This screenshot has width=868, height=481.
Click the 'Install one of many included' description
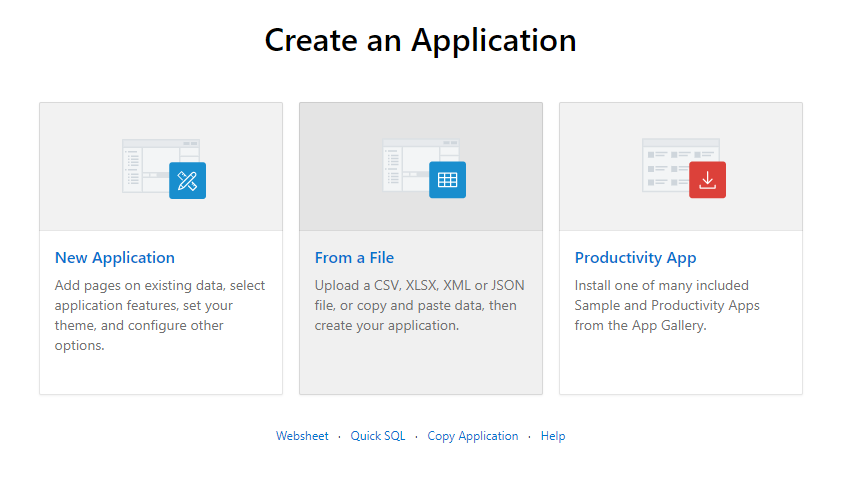667,306
